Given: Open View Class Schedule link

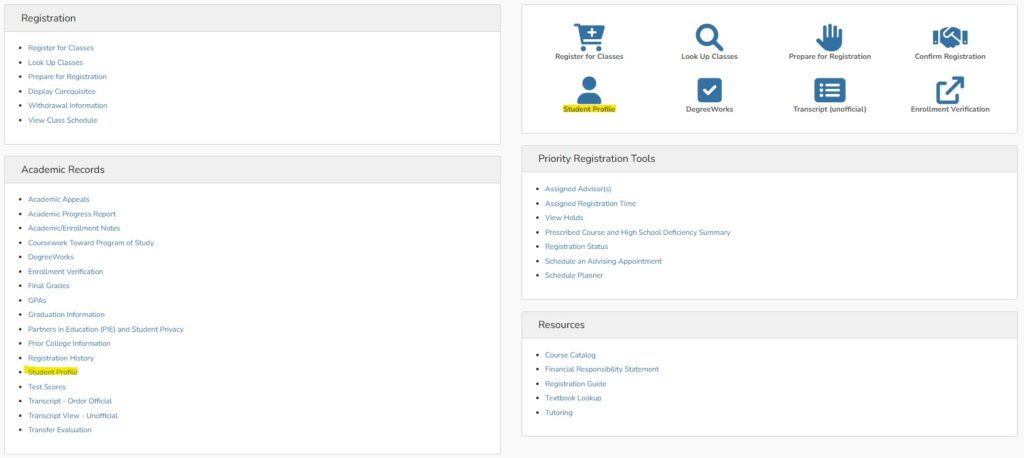Looking at the screenshot, I should (62, 120).
